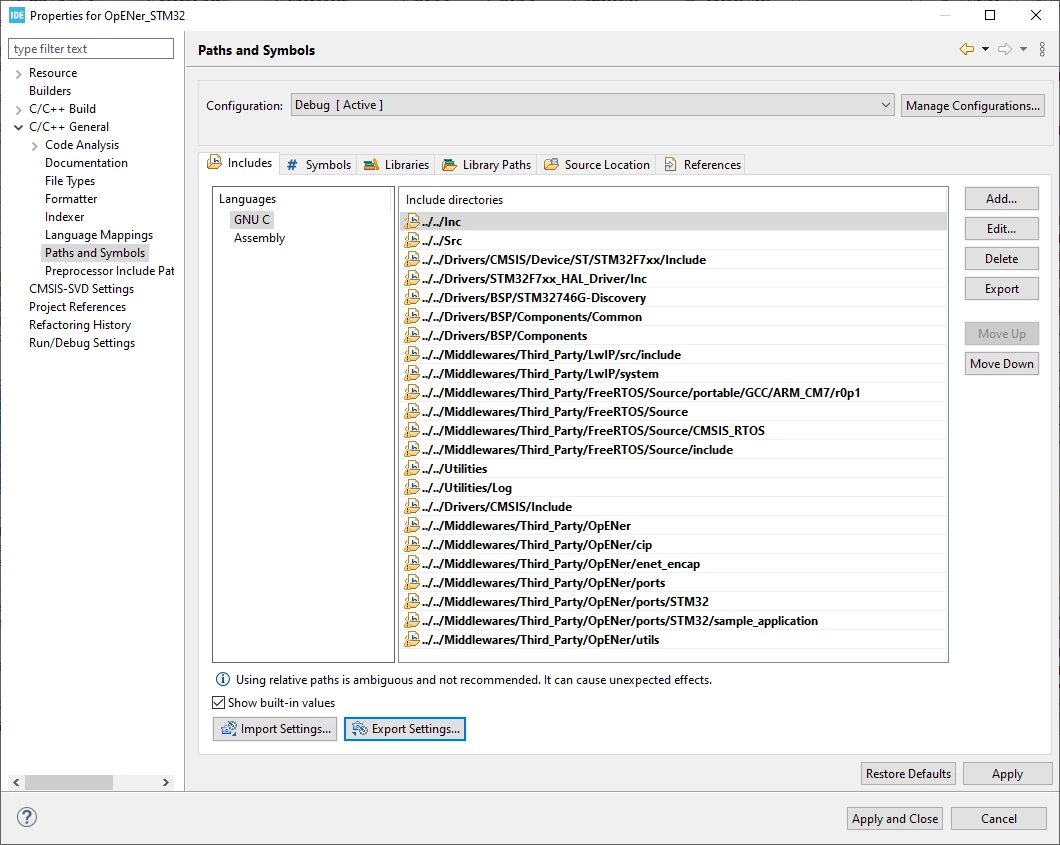The height and width of the screenshot is (845, 1060).
Task: Open the back history dropdown arrow
Action: [985, 49]
